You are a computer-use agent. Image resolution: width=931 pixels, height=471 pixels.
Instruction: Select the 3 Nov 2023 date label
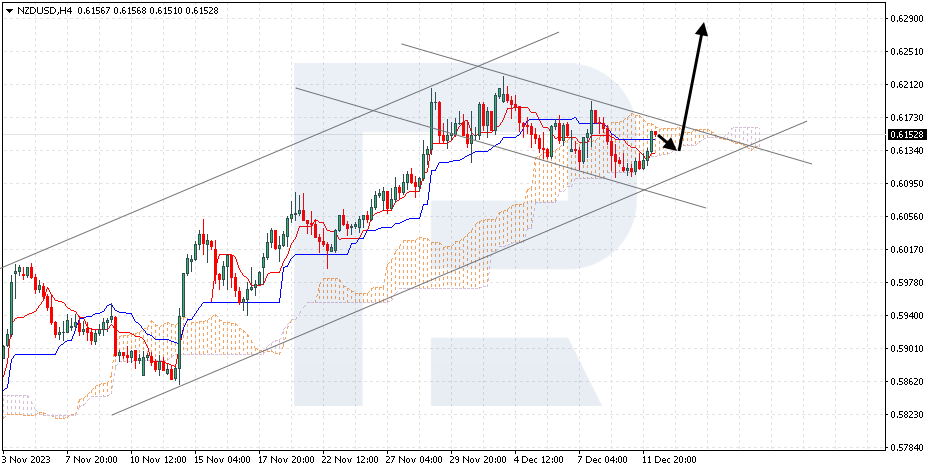(x=27, y=460)
